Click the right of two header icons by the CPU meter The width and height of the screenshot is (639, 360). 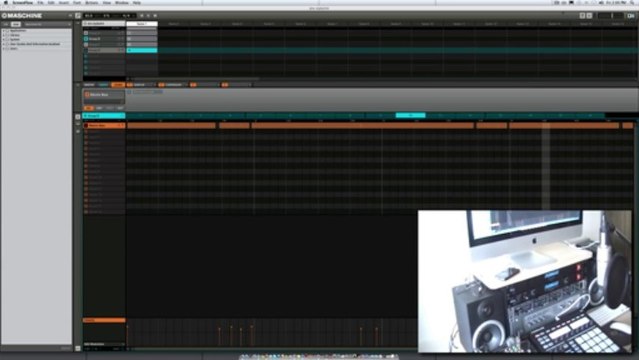click(x=589, y=15)
